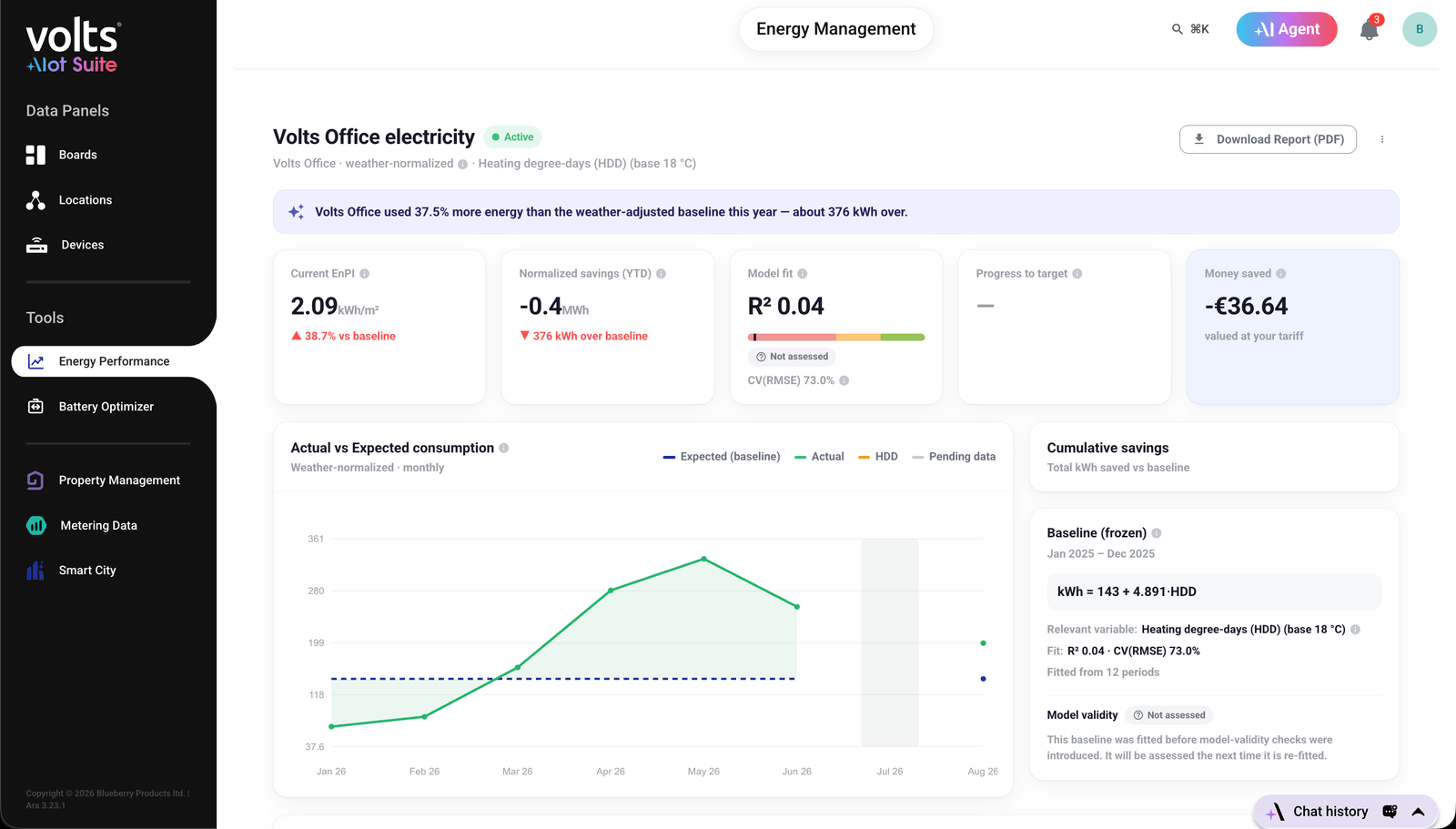Click the Jan 26 actual data point

(331, 726)
